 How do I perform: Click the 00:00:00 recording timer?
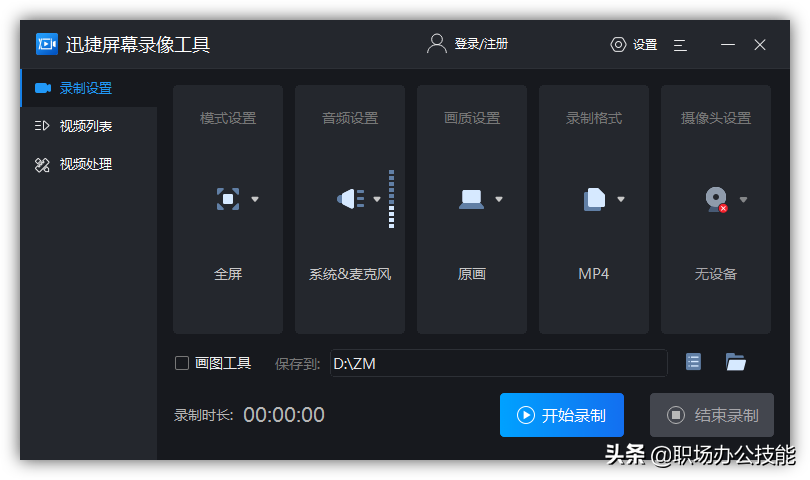[284, 415]
